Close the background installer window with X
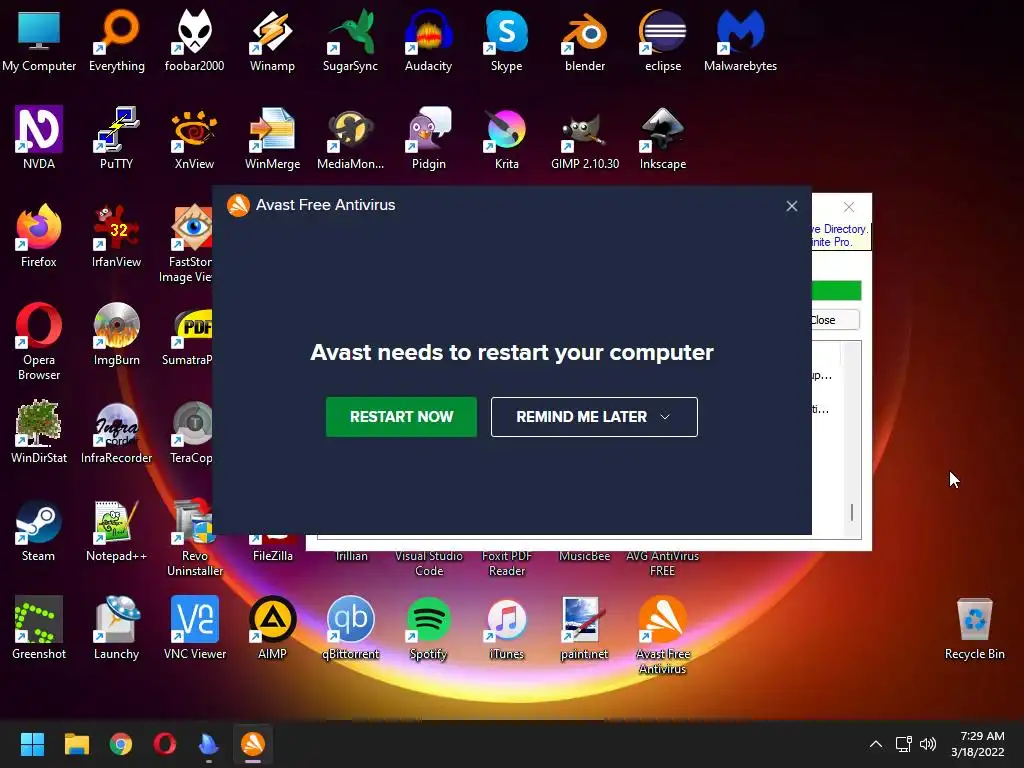 pyautogui.click(x=848, y=207)
